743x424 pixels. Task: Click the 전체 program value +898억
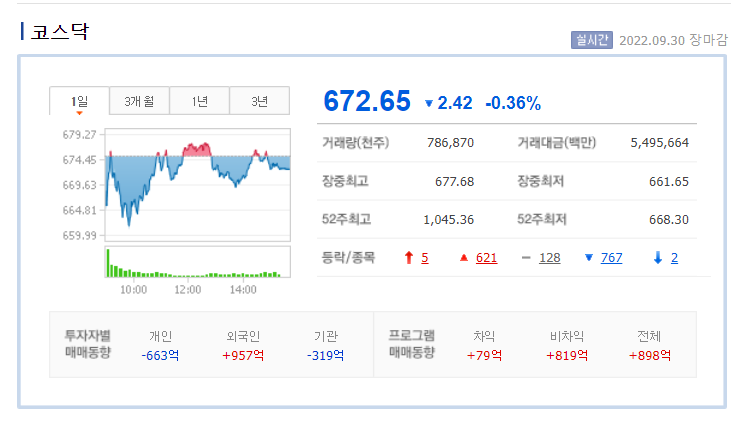[x=650, y=355]
